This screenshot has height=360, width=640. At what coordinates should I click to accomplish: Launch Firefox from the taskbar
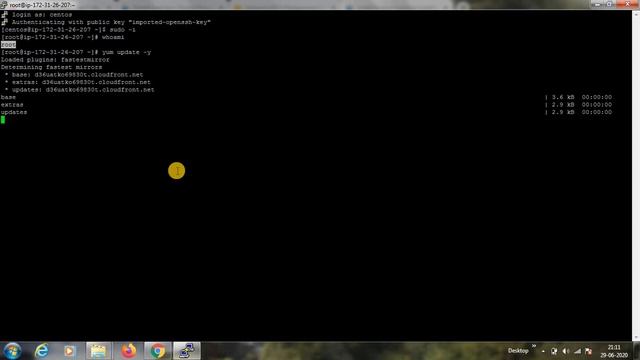pyautogui.click(x=128, y=351)
